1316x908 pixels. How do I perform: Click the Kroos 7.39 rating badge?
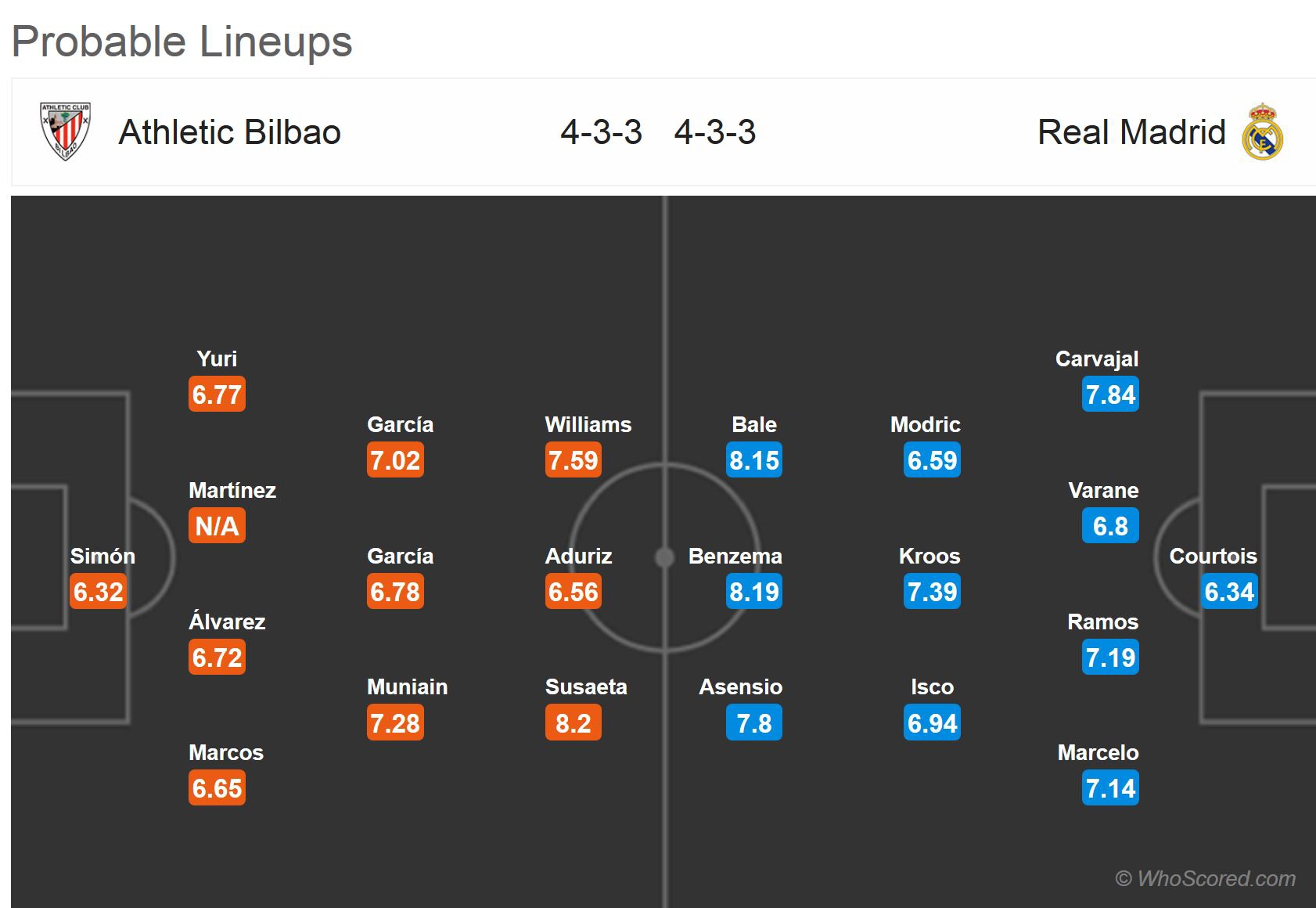click(x=931, y=592)
